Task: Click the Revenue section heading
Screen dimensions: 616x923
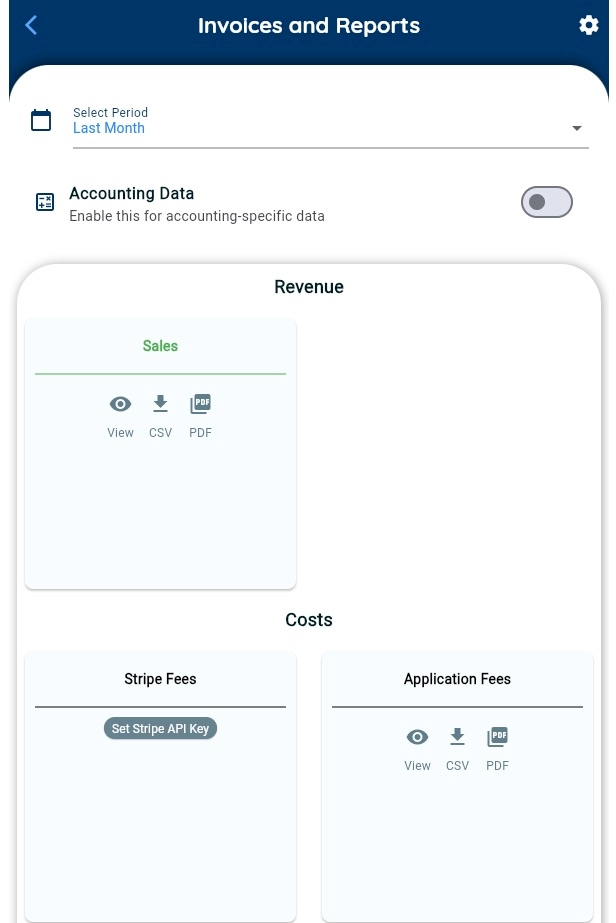Action: [308, 287]
